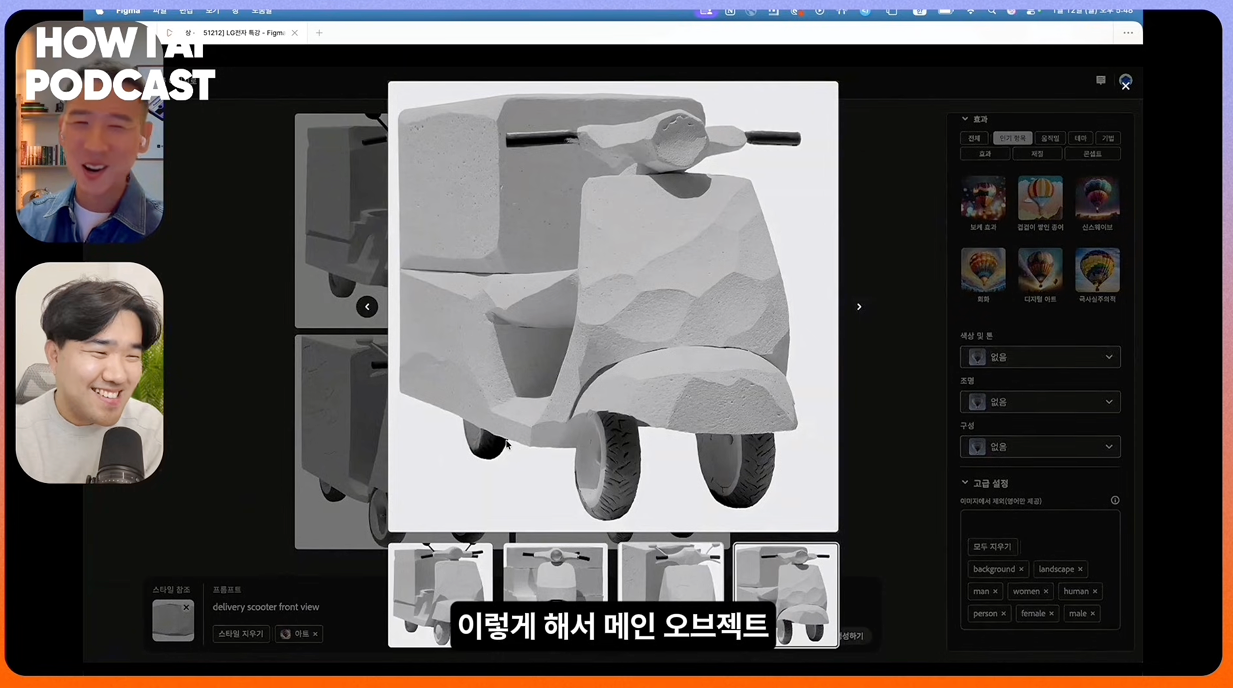Click the 스타일 지우기 button
Screen dimensions: 1233x688
tap(240, 633)
